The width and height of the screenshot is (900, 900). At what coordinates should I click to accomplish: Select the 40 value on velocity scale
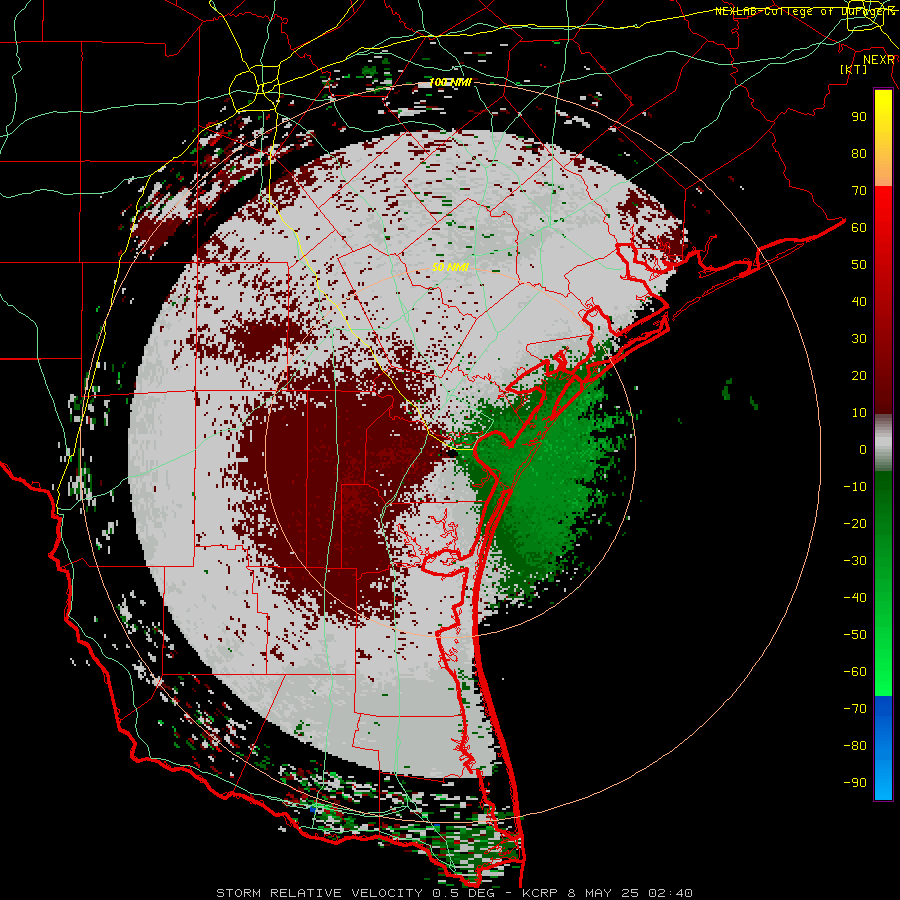[x=859, y=301]
